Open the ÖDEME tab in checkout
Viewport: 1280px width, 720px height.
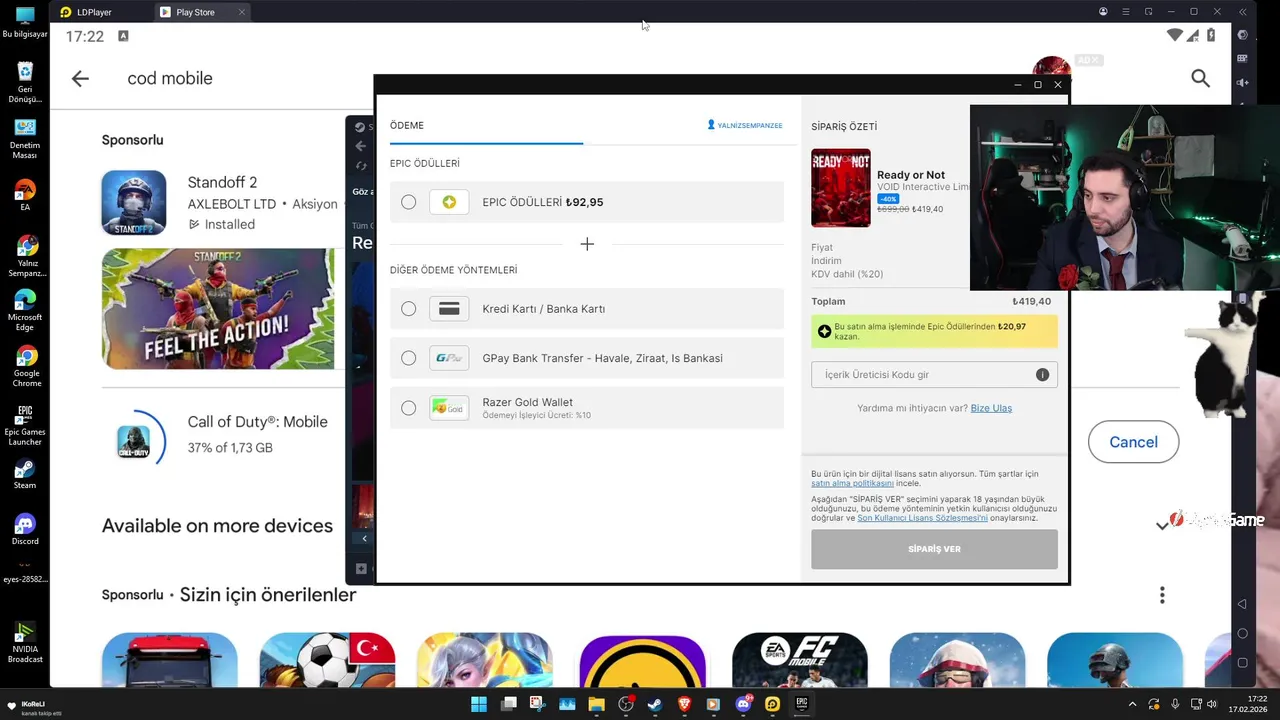pyautogui.click(x=407, y=125)
